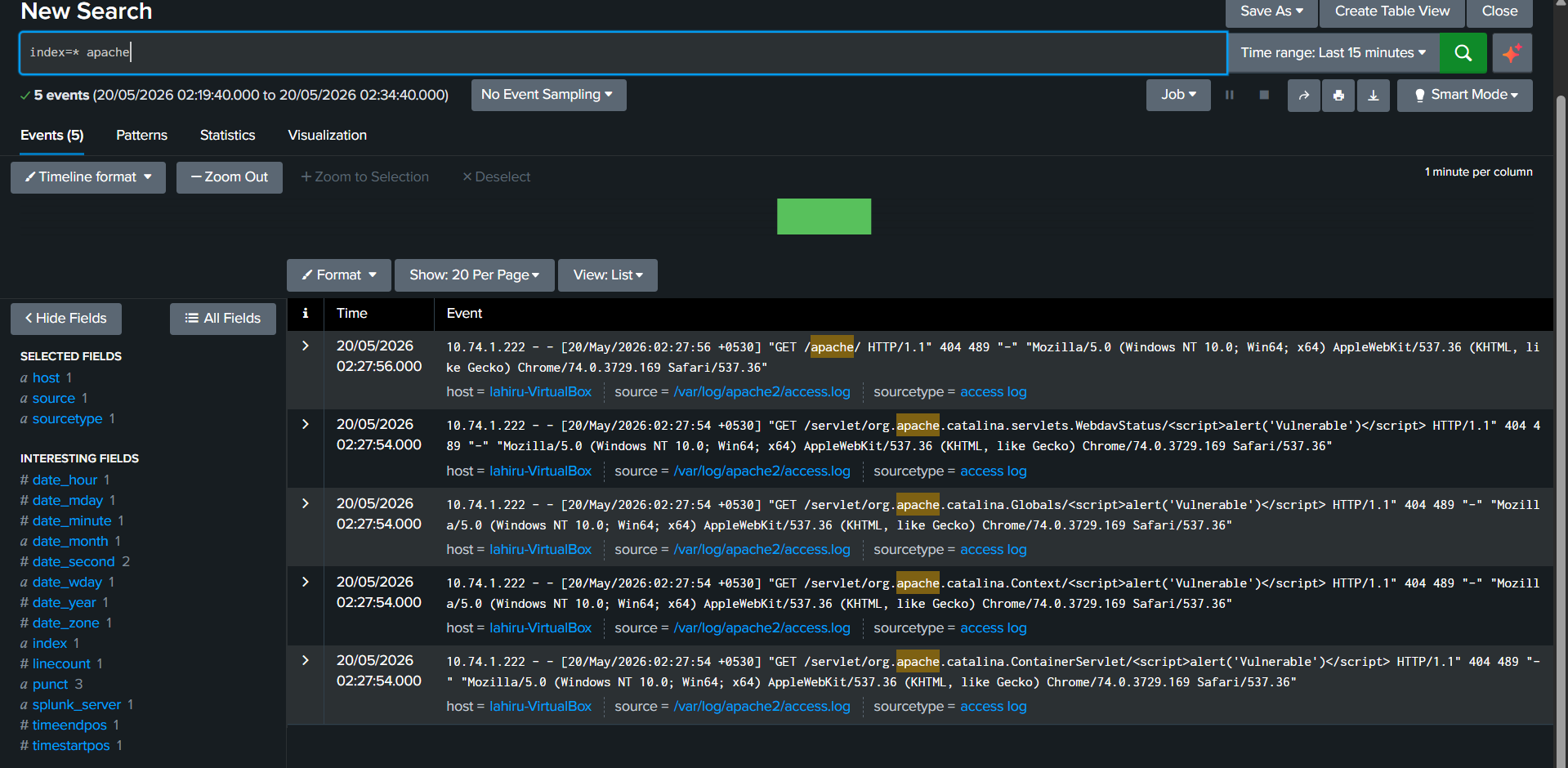Viewport: 1568px width, 768px height.
Task: Stop the search job
Action: [x=1264, y=95]
